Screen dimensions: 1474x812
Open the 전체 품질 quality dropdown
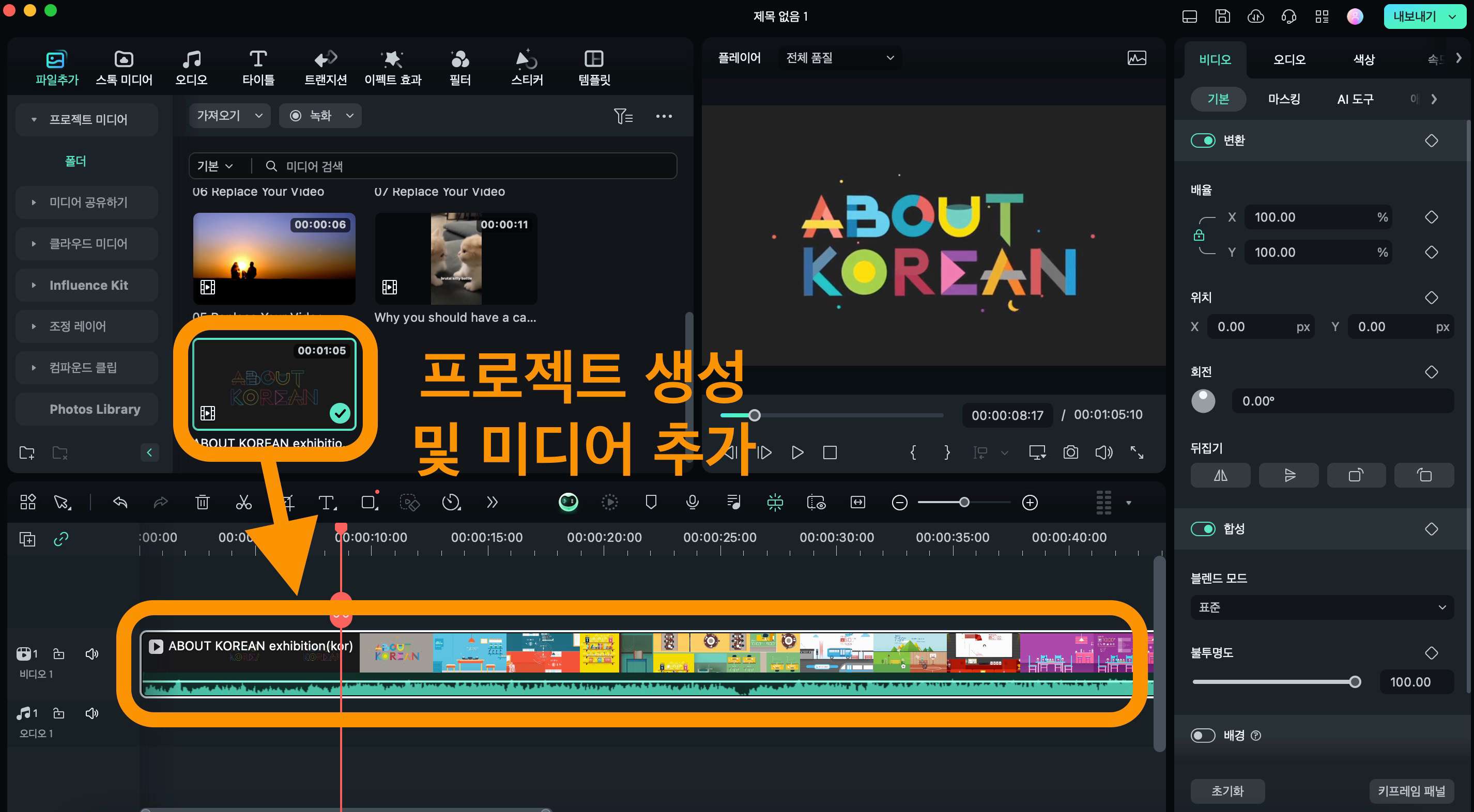click(839, 58)
